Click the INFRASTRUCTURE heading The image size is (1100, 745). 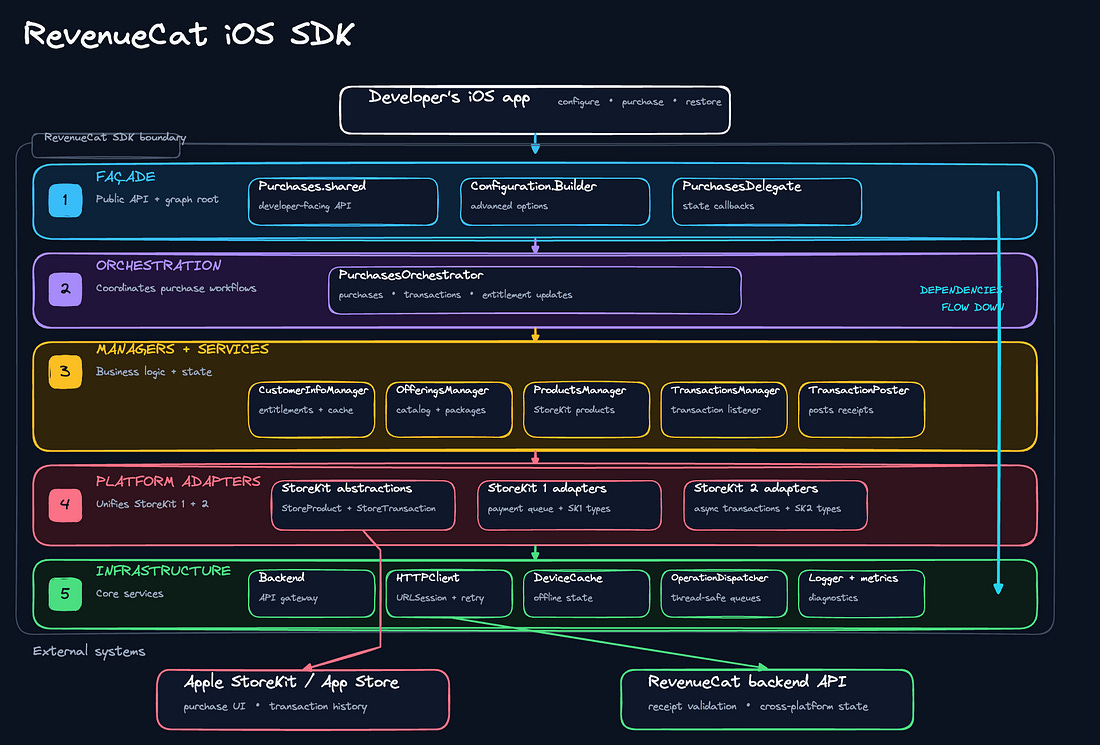(x=163, y=571)
